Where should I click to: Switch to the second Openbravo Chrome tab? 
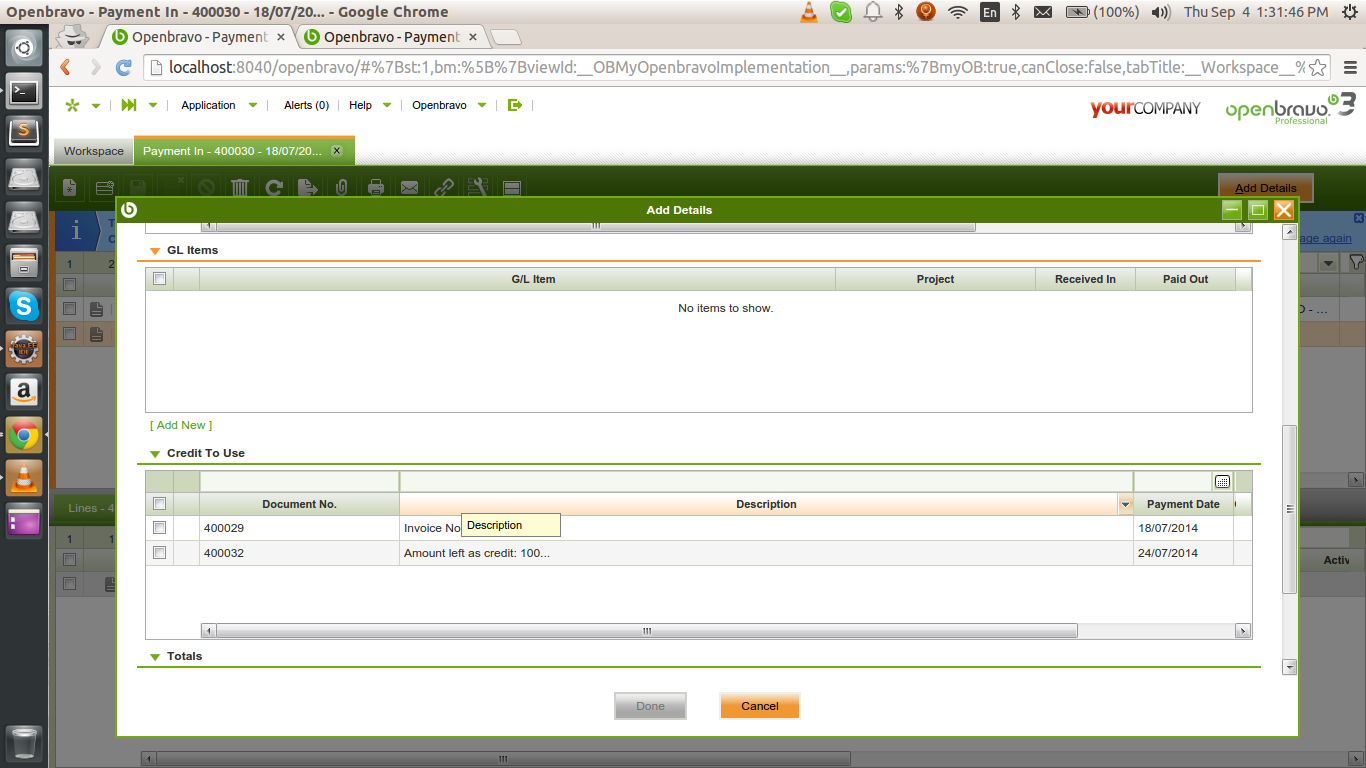392,37
